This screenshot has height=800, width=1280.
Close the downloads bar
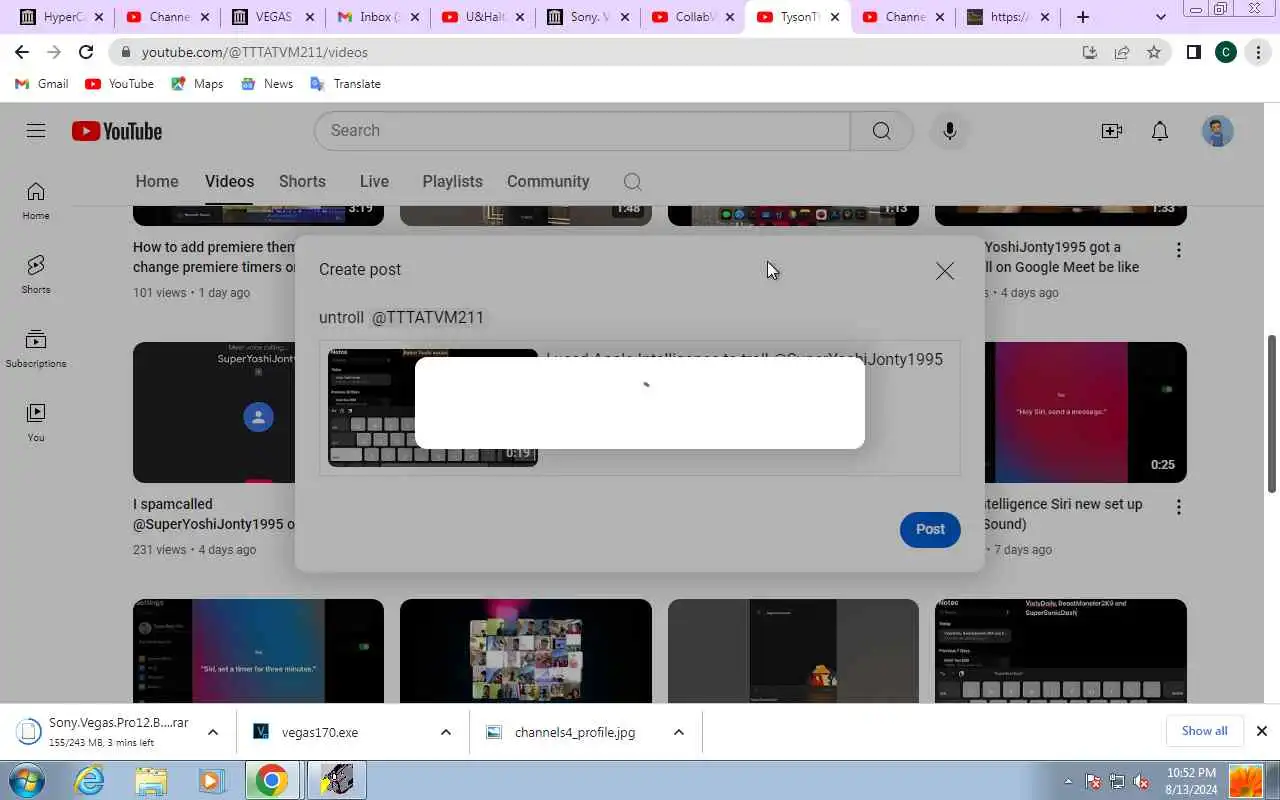click(1261, 731)
